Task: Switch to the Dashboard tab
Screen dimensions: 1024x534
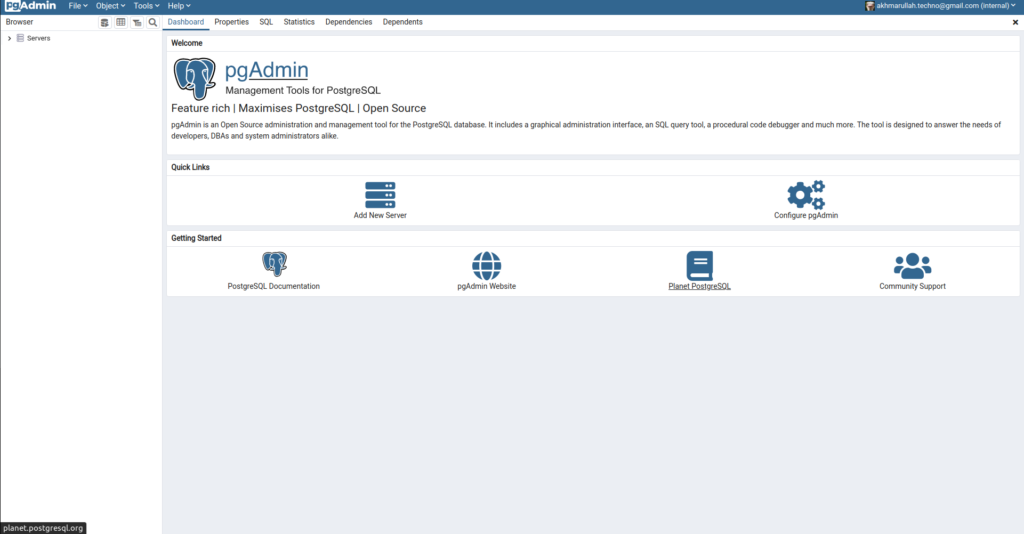Action: click(x=185, y=22)
